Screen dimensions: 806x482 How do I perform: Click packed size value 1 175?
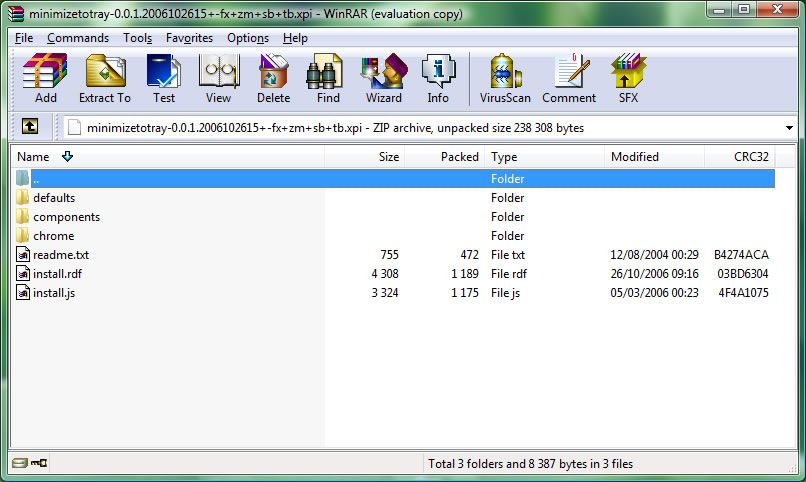(x=465, y=293)
